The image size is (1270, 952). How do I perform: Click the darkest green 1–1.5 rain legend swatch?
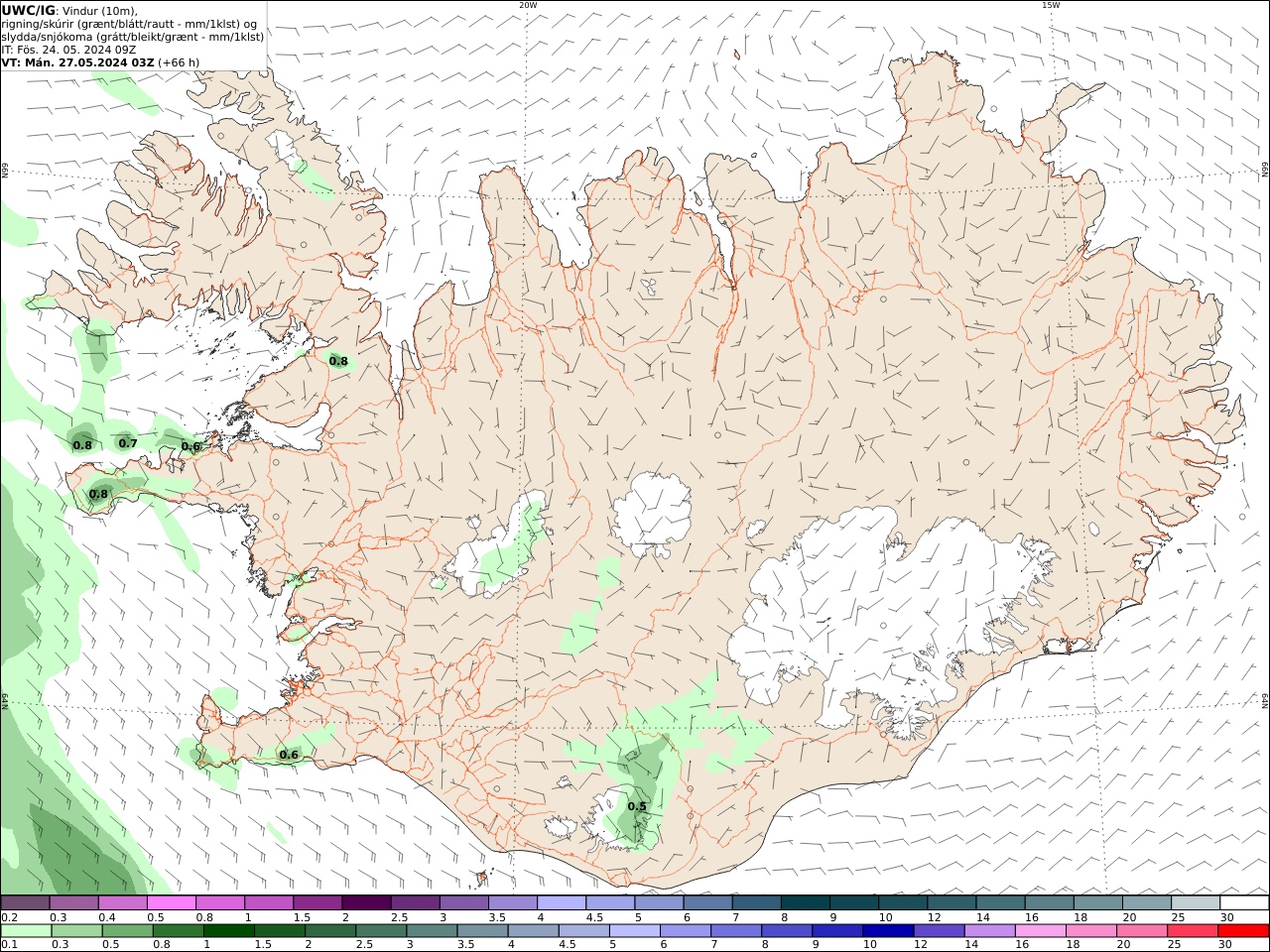(x=228, y=931)
